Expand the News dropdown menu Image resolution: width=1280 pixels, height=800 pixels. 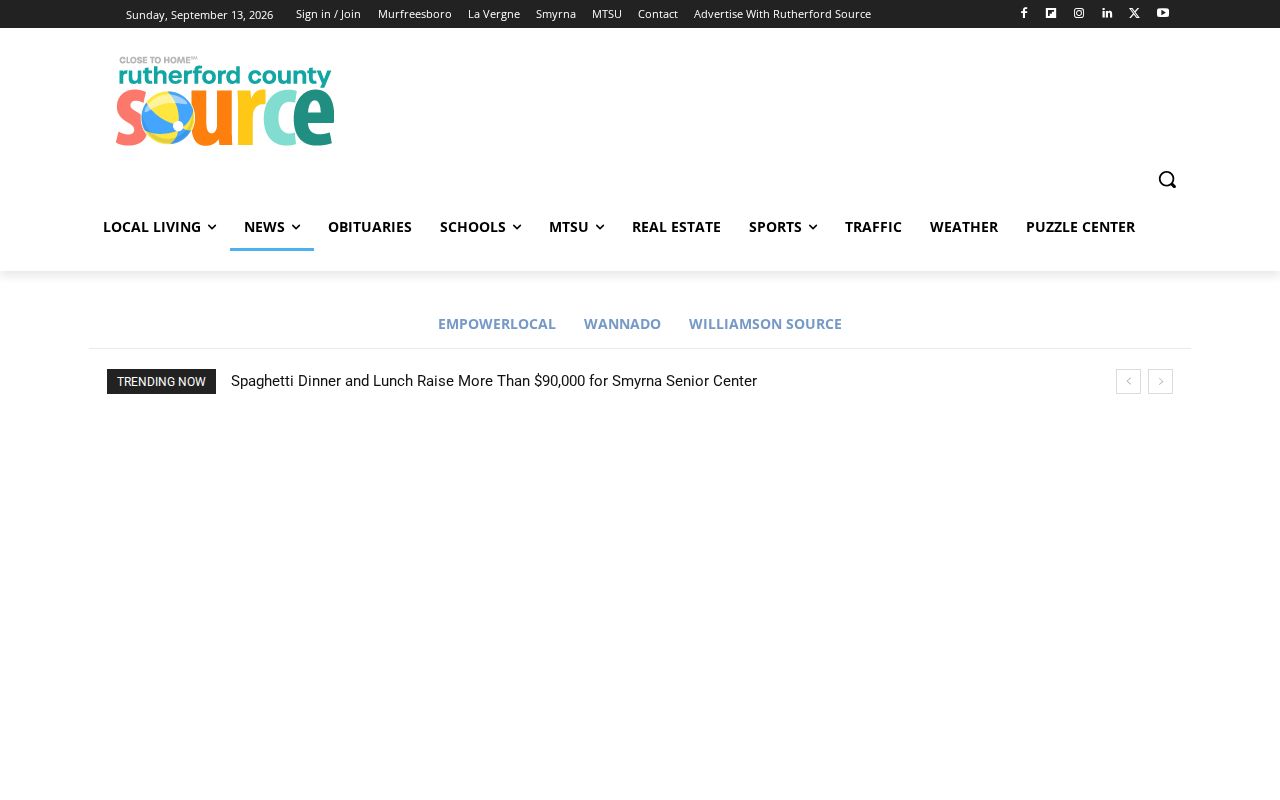tap(272, 227)
